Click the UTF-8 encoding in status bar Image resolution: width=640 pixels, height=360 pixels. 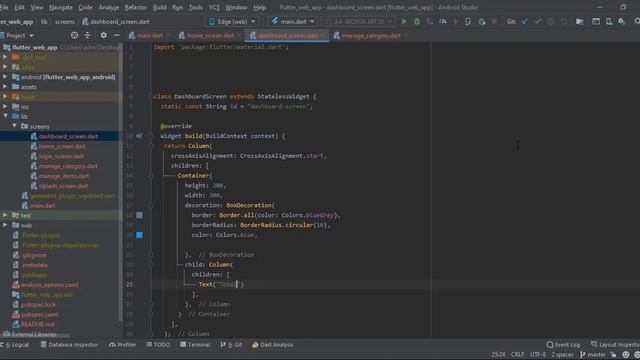coord(538,355)
